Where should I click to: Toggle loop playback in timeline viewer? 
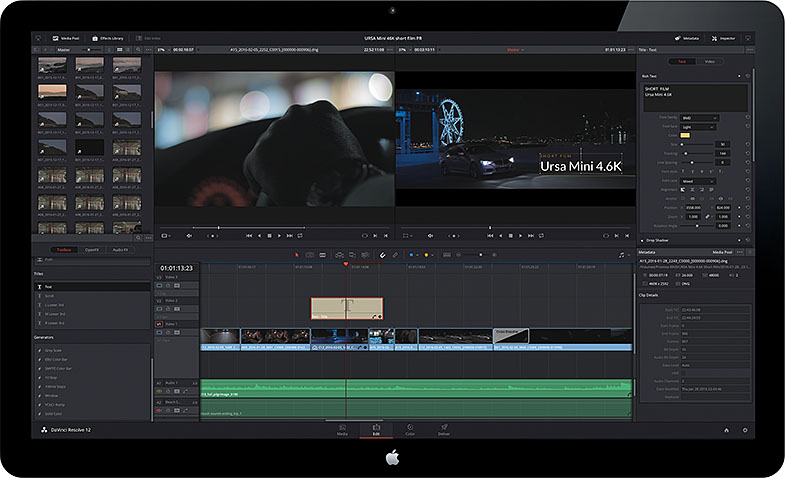(x=541, y=235)
